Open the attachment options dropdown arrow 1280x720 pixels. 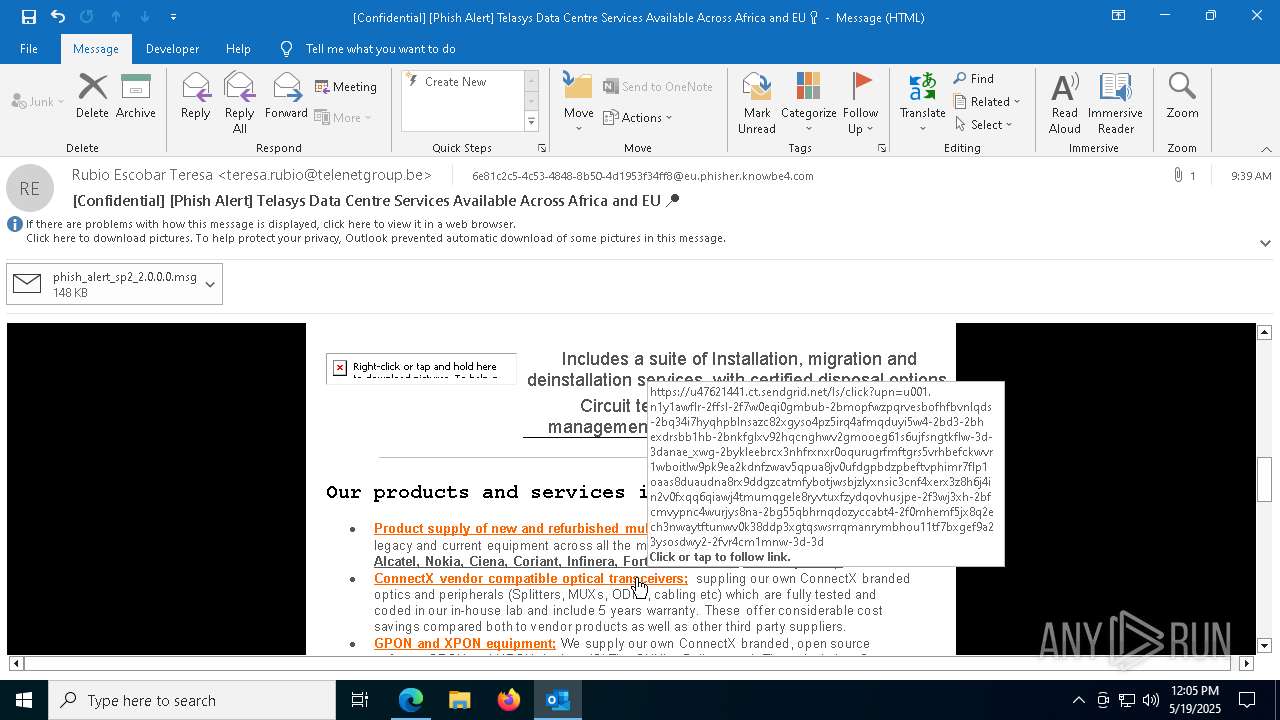click(210, 284)
